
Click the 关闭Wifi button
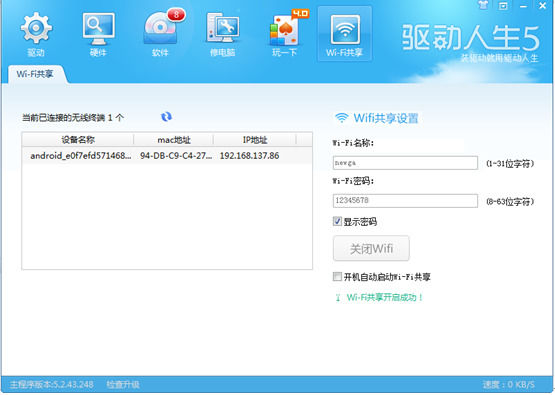point(371,248)
